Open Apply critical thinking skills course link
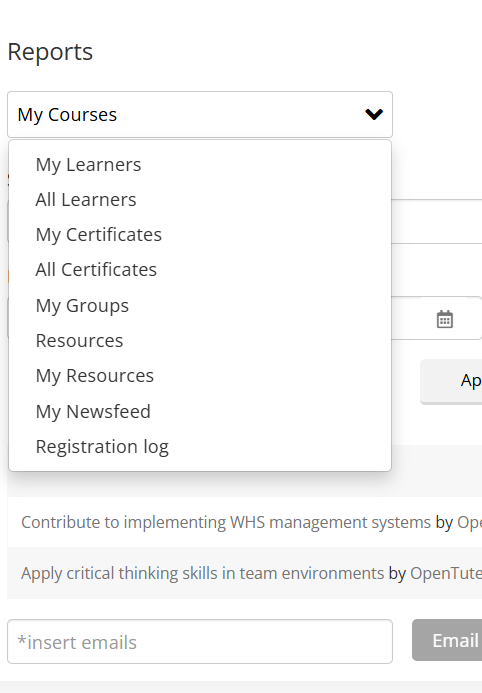 coord(202,573)
